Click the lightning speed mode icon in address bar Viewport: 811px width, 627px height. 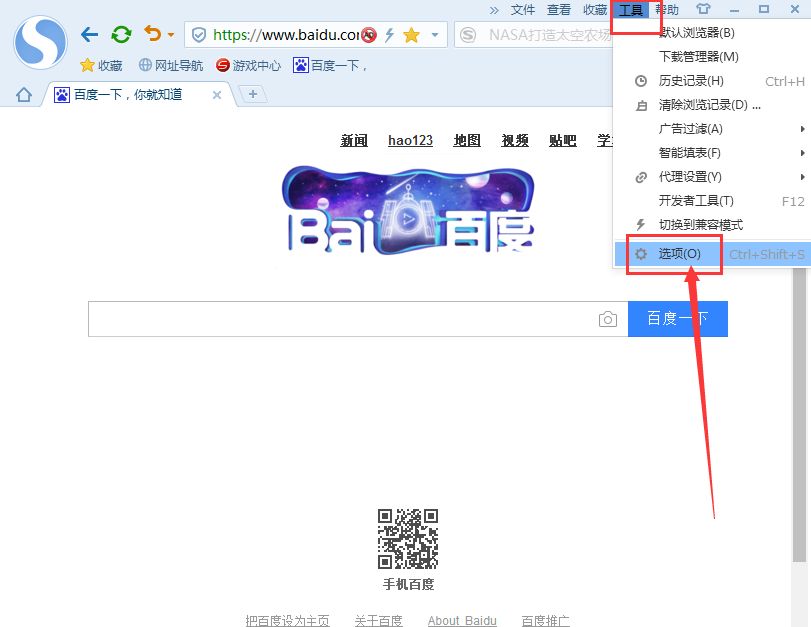[x=390, y=35]
